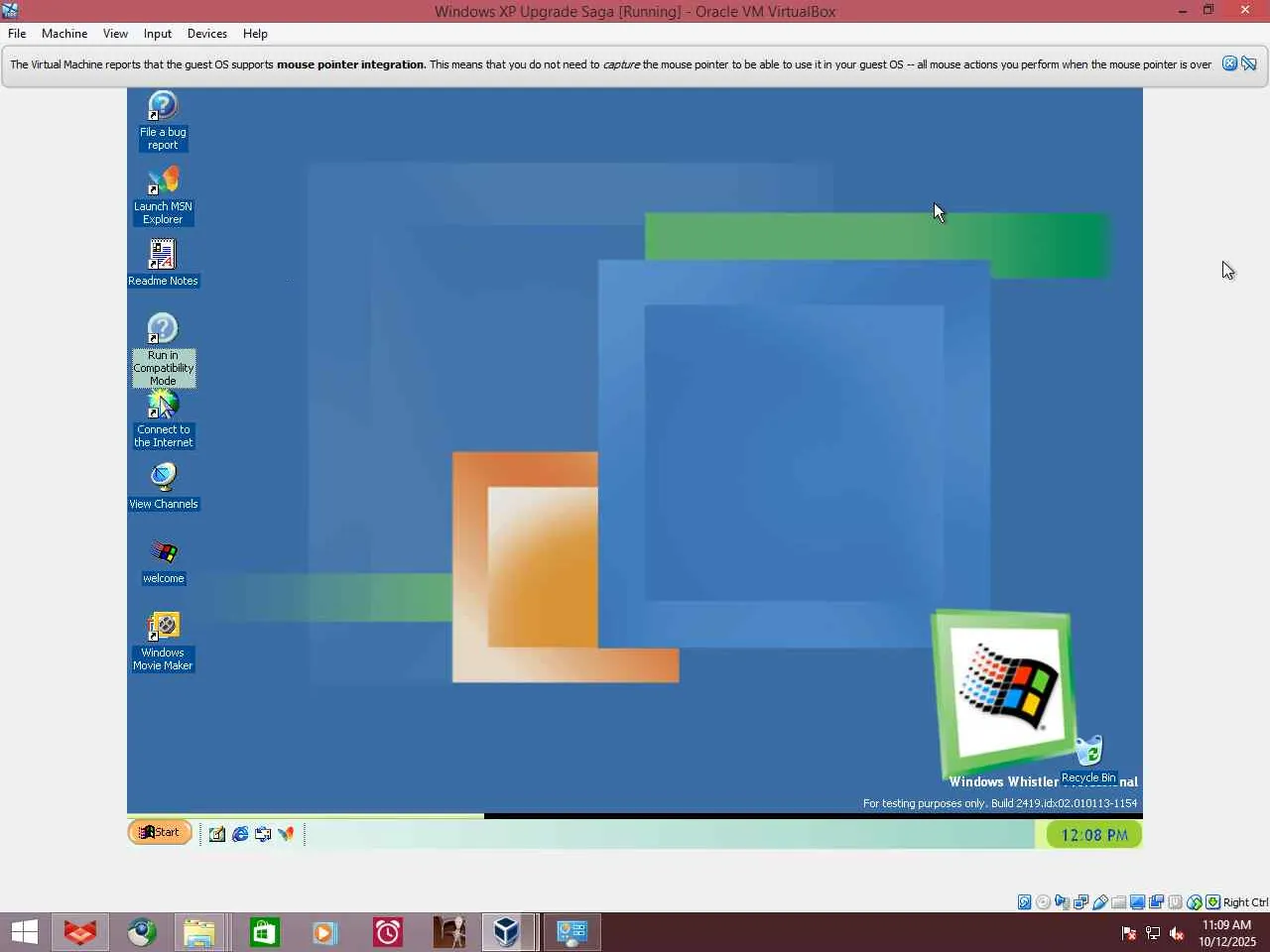Click the control panel taskbar icon
The width and height of the screenshot is (1270, 952).
pyautogui.click(x=571, y=932)
